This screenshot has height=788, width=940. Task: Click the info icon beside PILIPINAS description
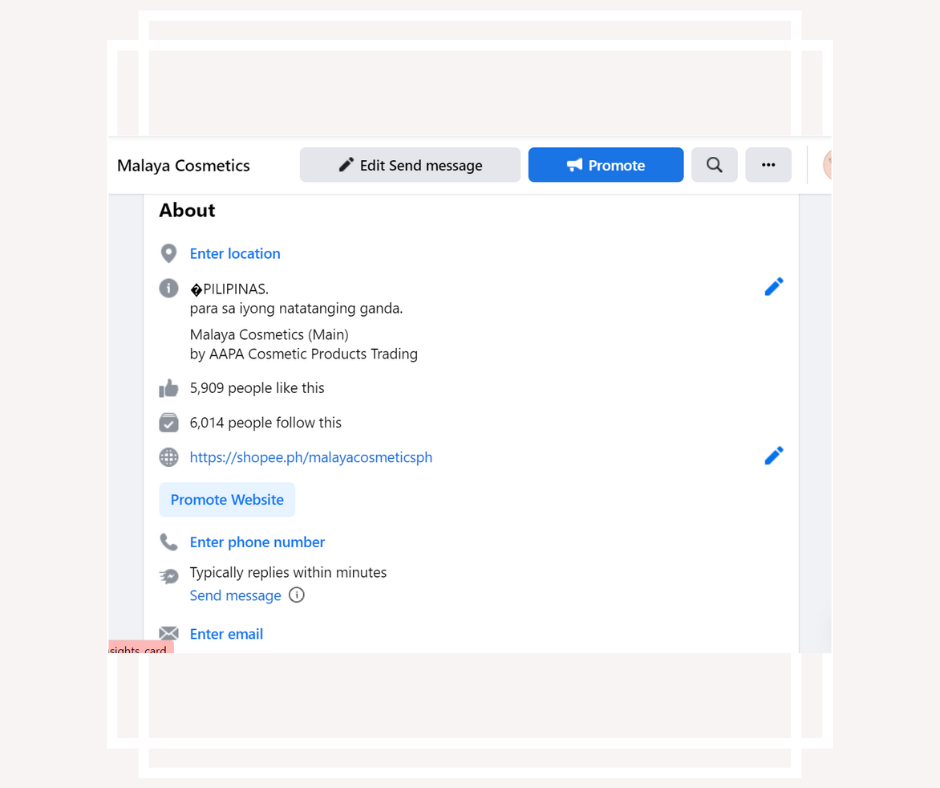(x=169, y=288)
